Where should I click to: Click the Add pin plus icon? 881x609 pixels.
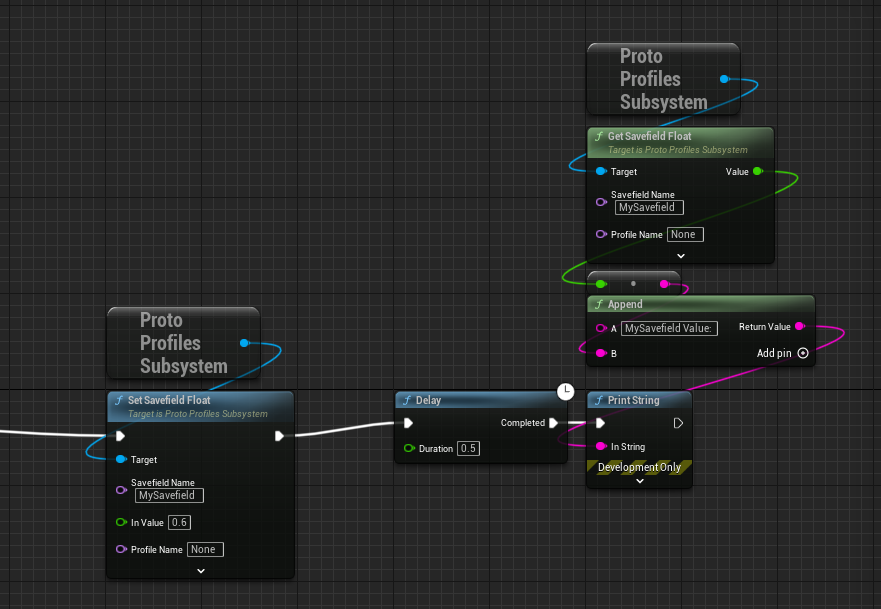[x=802, y=353]
